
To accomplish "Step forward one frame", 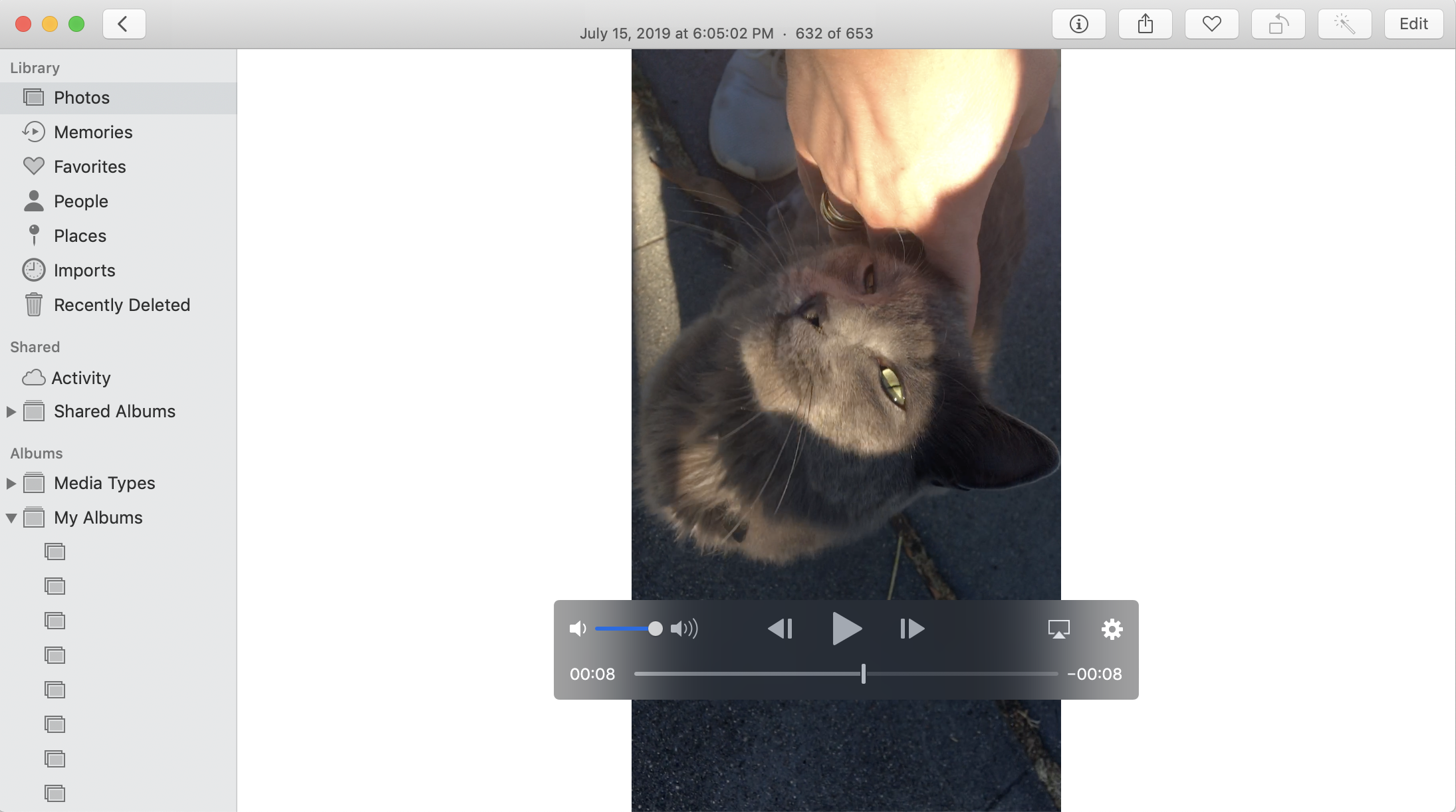I will pos(911,629).
